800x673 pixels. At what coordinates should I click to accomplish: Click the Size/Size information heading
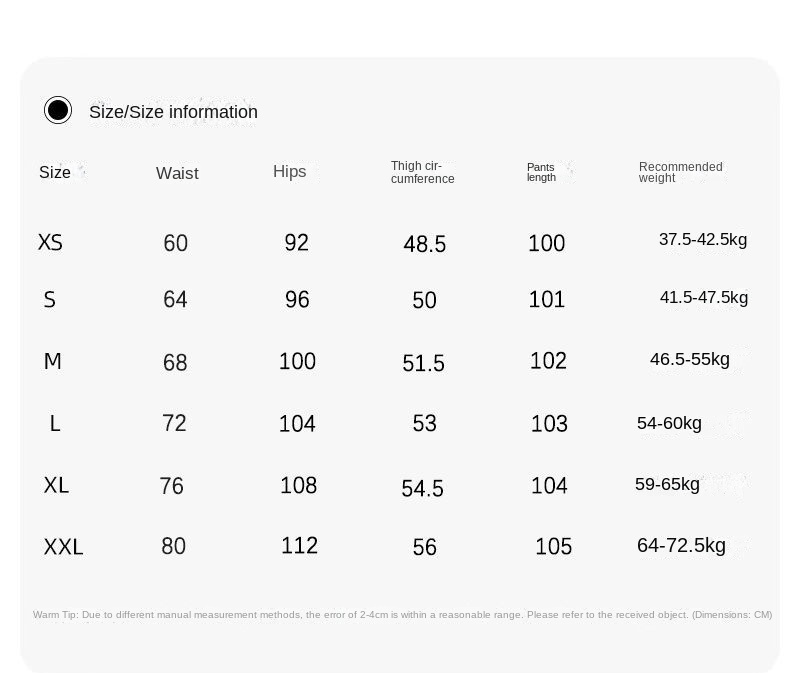coord(173,112)
